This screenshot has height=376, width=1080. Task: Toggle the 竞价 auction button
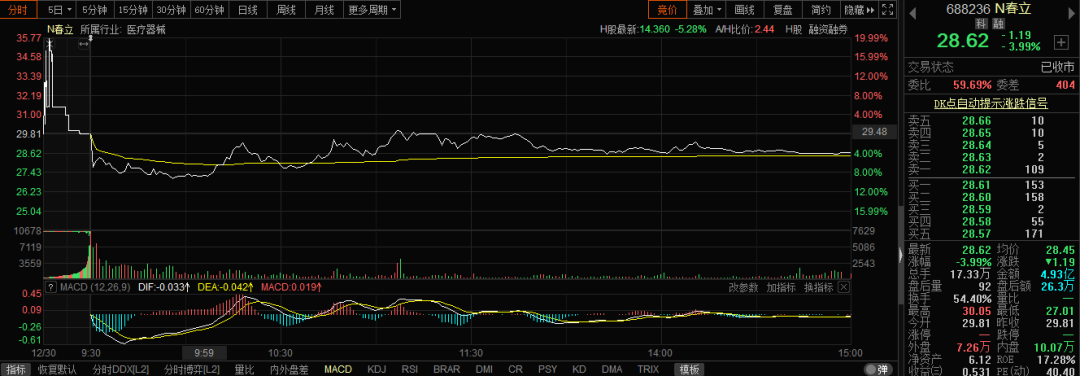667,10
